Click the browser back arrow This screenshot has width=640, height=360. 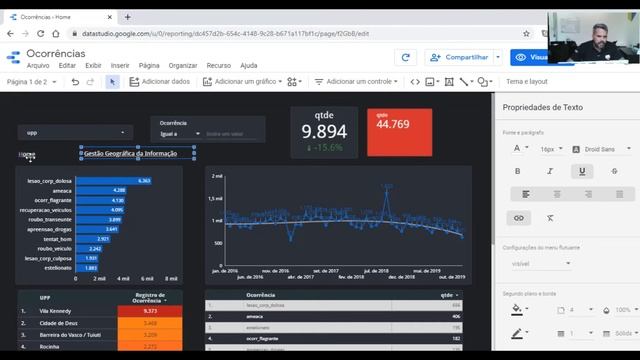click(10, 34)
